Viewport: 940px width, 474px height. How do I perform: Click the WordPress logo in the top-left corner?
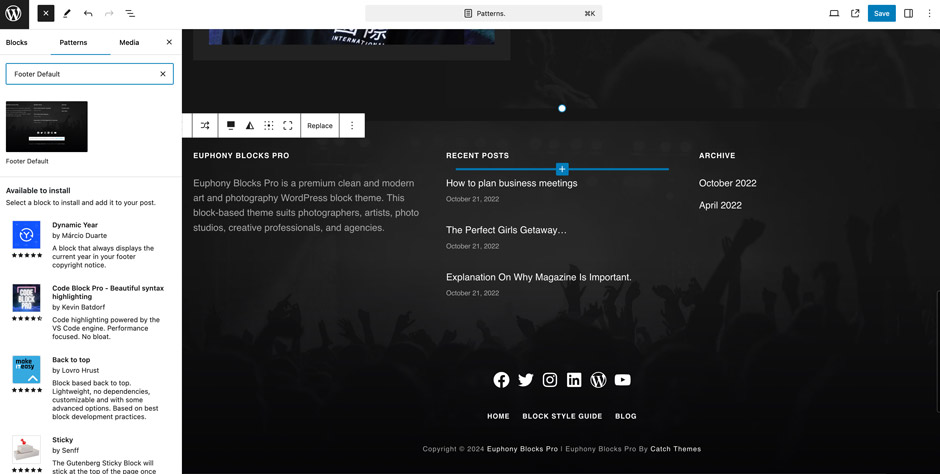tap(14, 14)
